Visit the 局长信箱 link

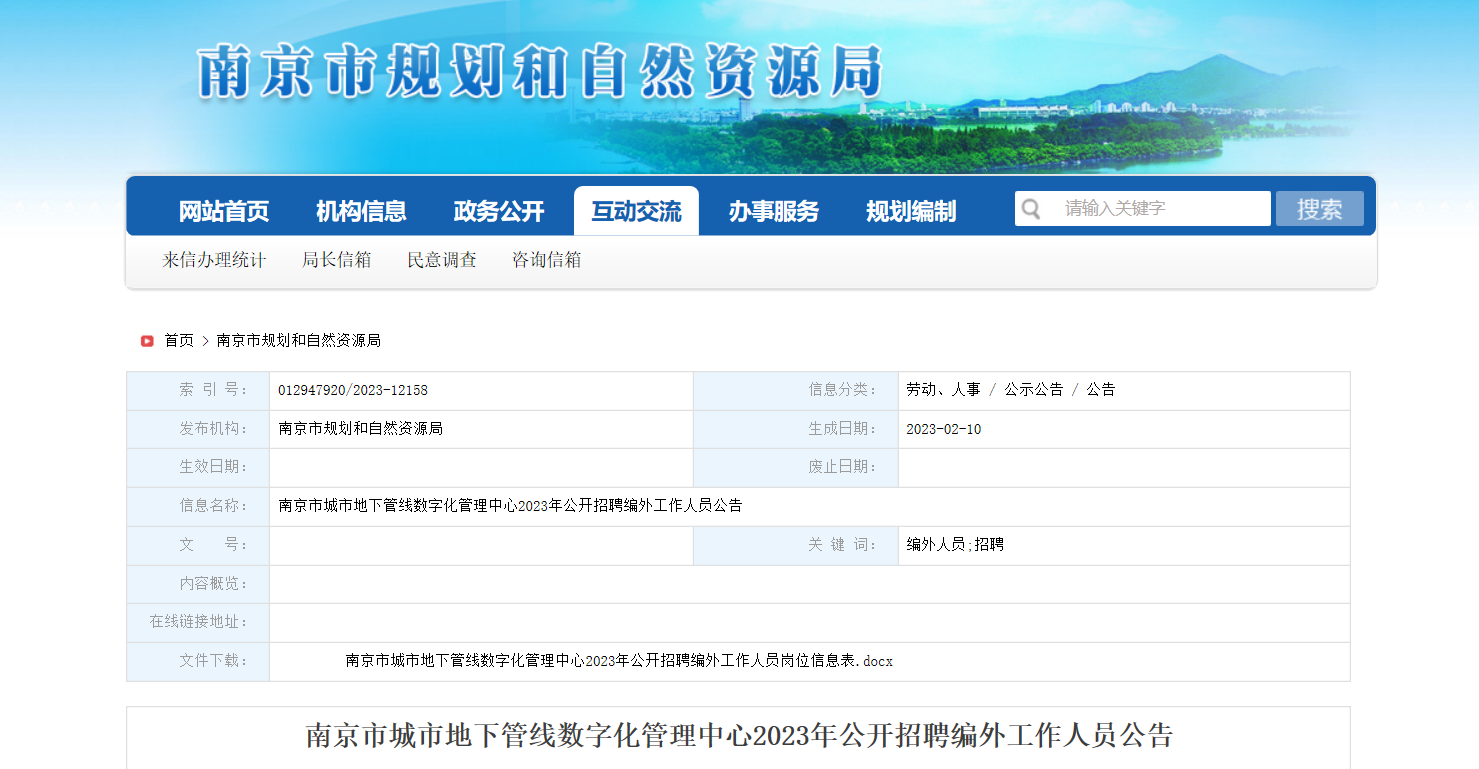point(337,260)
